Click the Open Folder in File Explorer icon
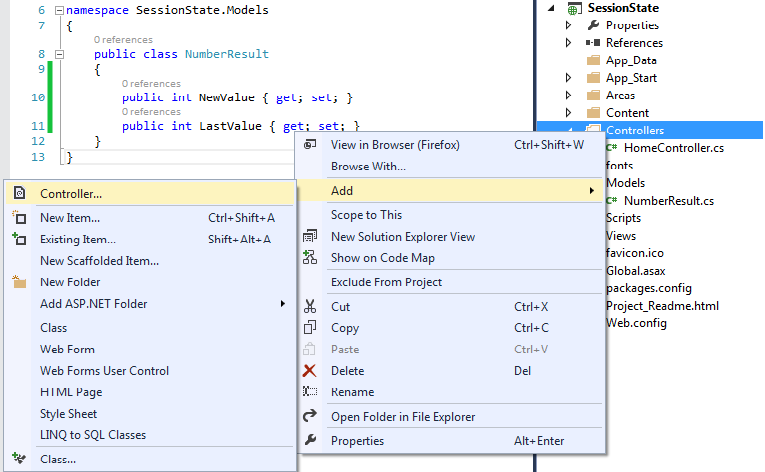 pyautogui.click(x=310, y=416)
